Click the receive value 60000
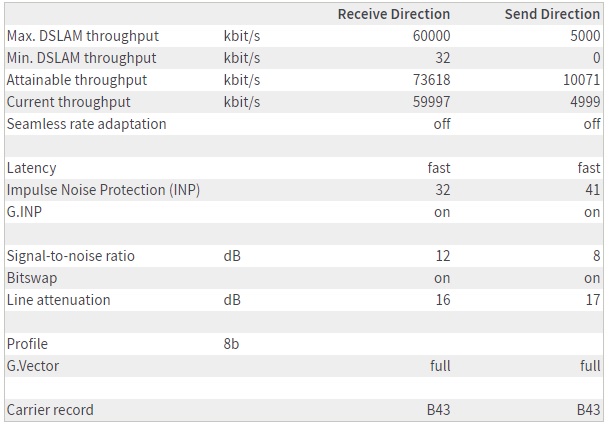The width and height of the screenshot is (610, 424). [x=430, y=36]
